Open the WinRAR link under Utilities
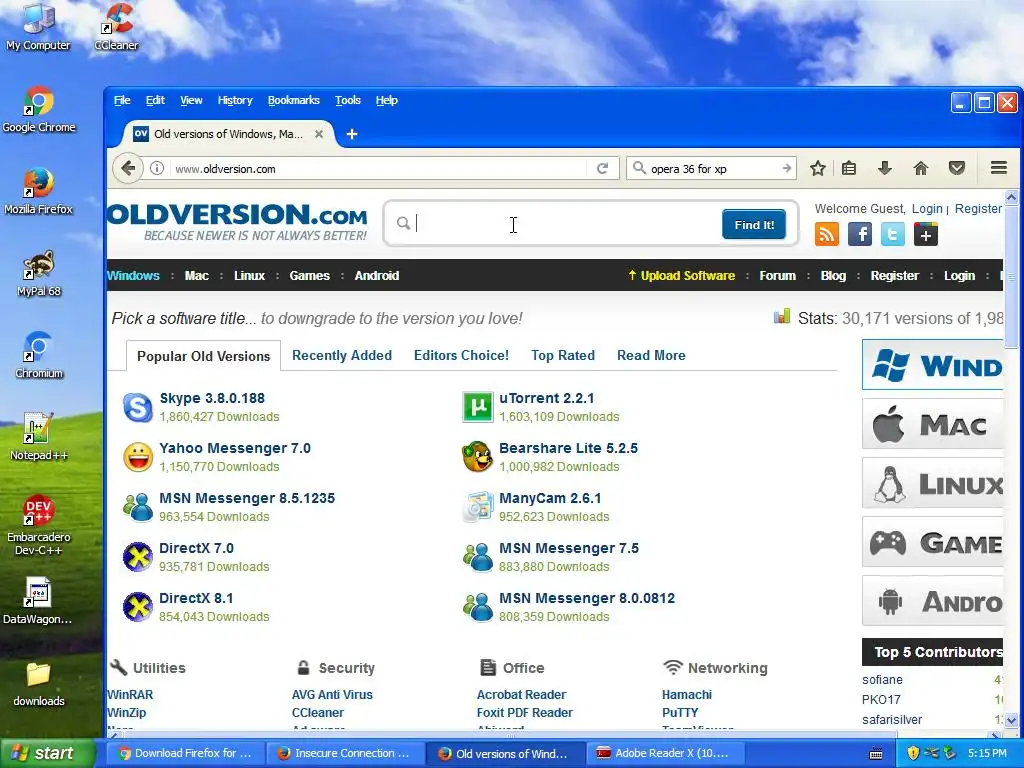 coord(130,695)
